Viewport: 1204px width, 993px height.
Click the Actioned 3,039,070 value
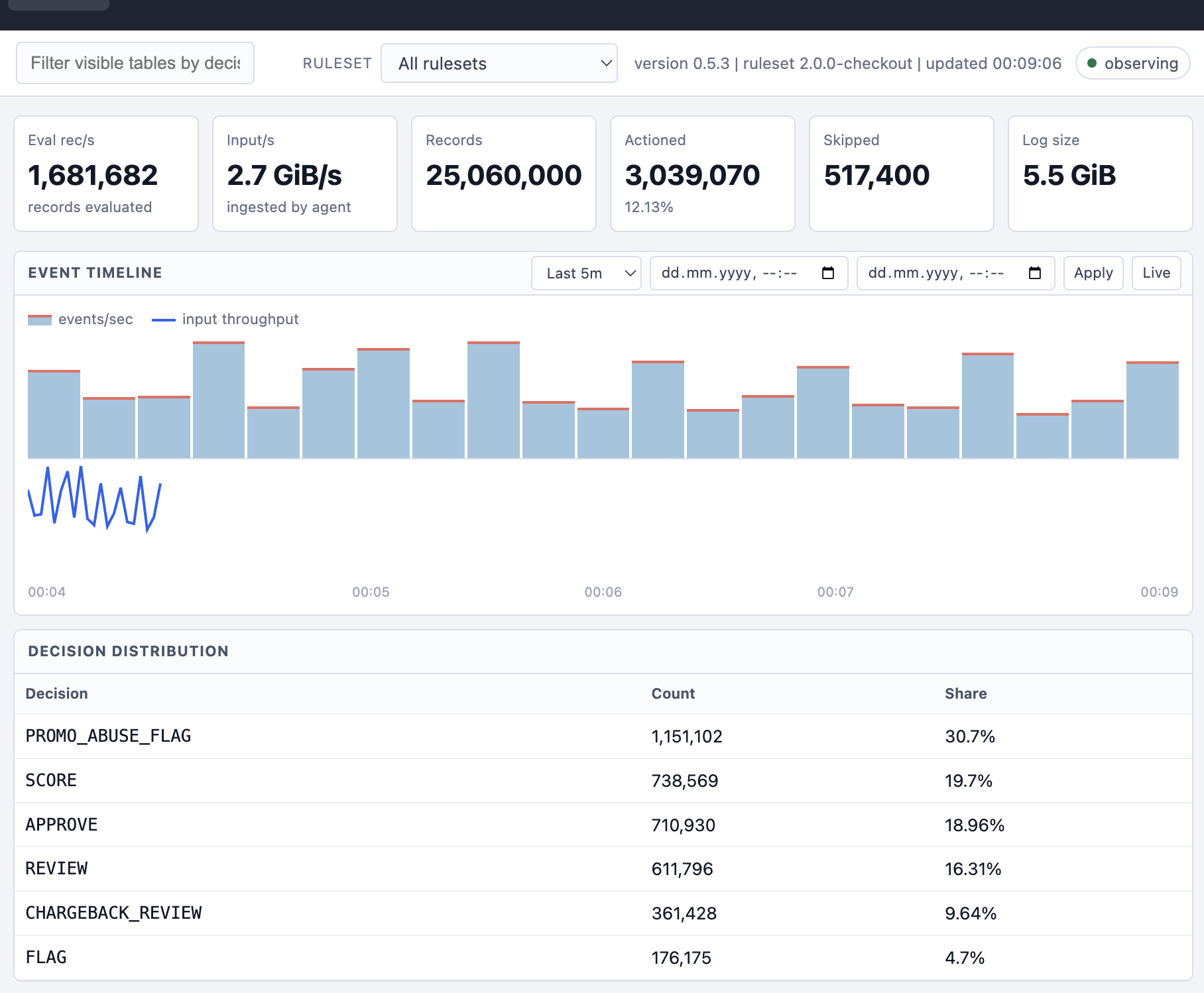tap(692, 175)
